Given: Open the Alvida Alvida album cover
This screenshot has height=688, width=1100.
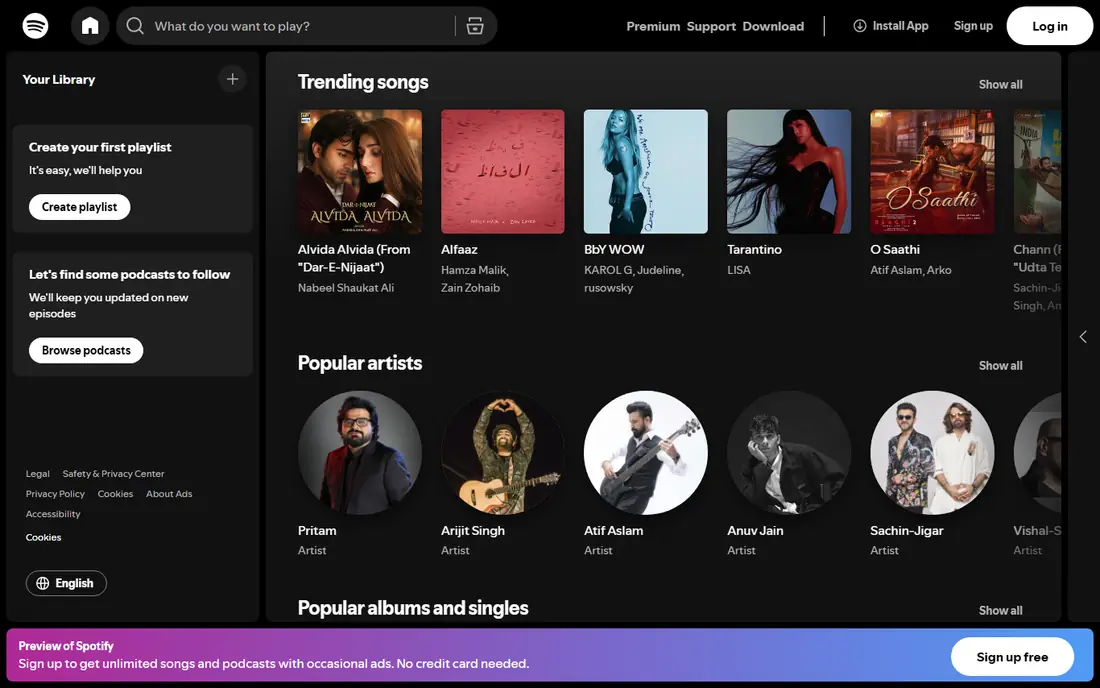Looking at the screenshot, I should tap(360, 171).
